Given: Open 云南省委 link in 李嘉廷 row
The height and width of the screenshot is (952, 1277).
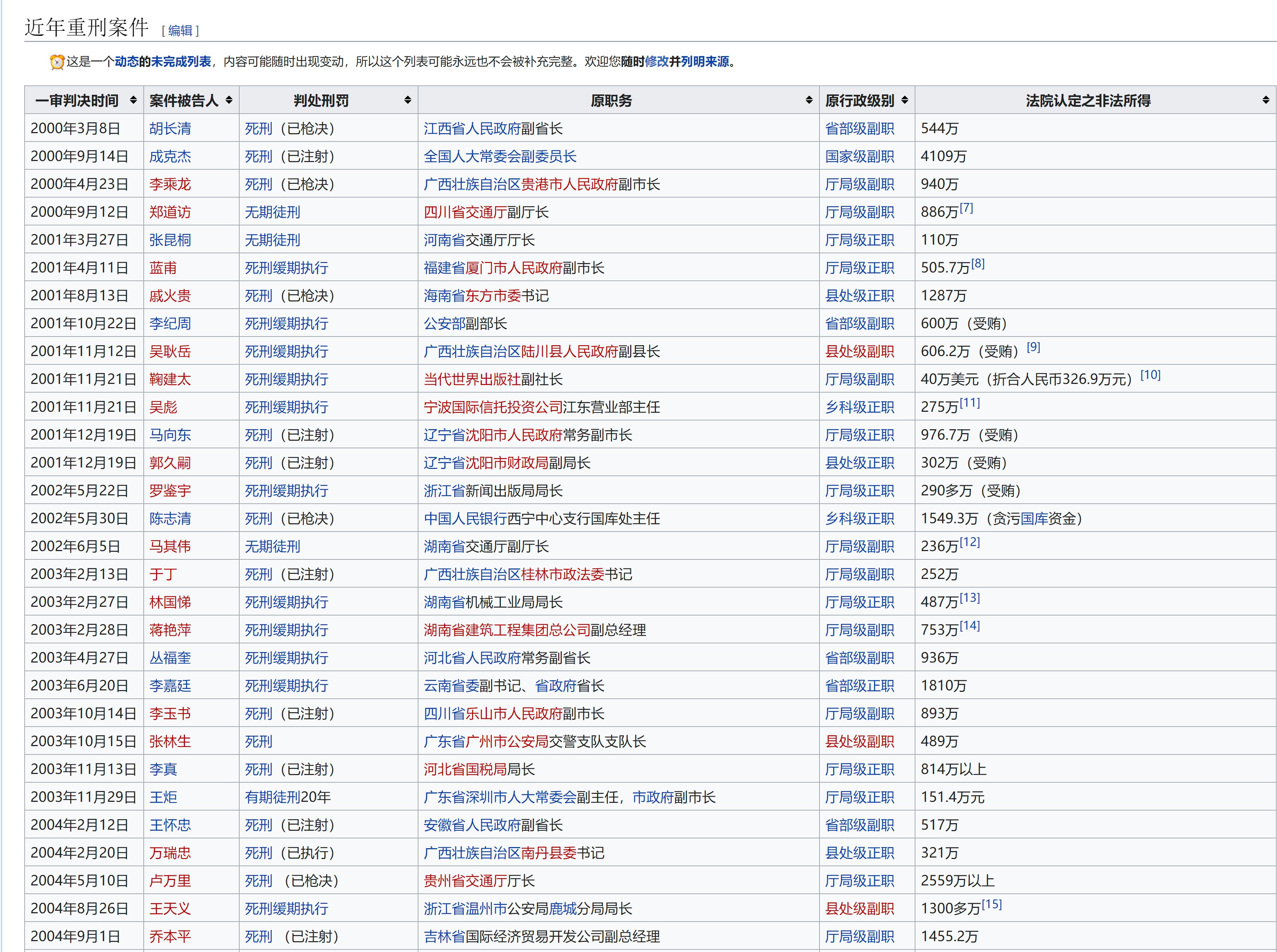Looking at the screenshot, I should click(x=451, y=686).
